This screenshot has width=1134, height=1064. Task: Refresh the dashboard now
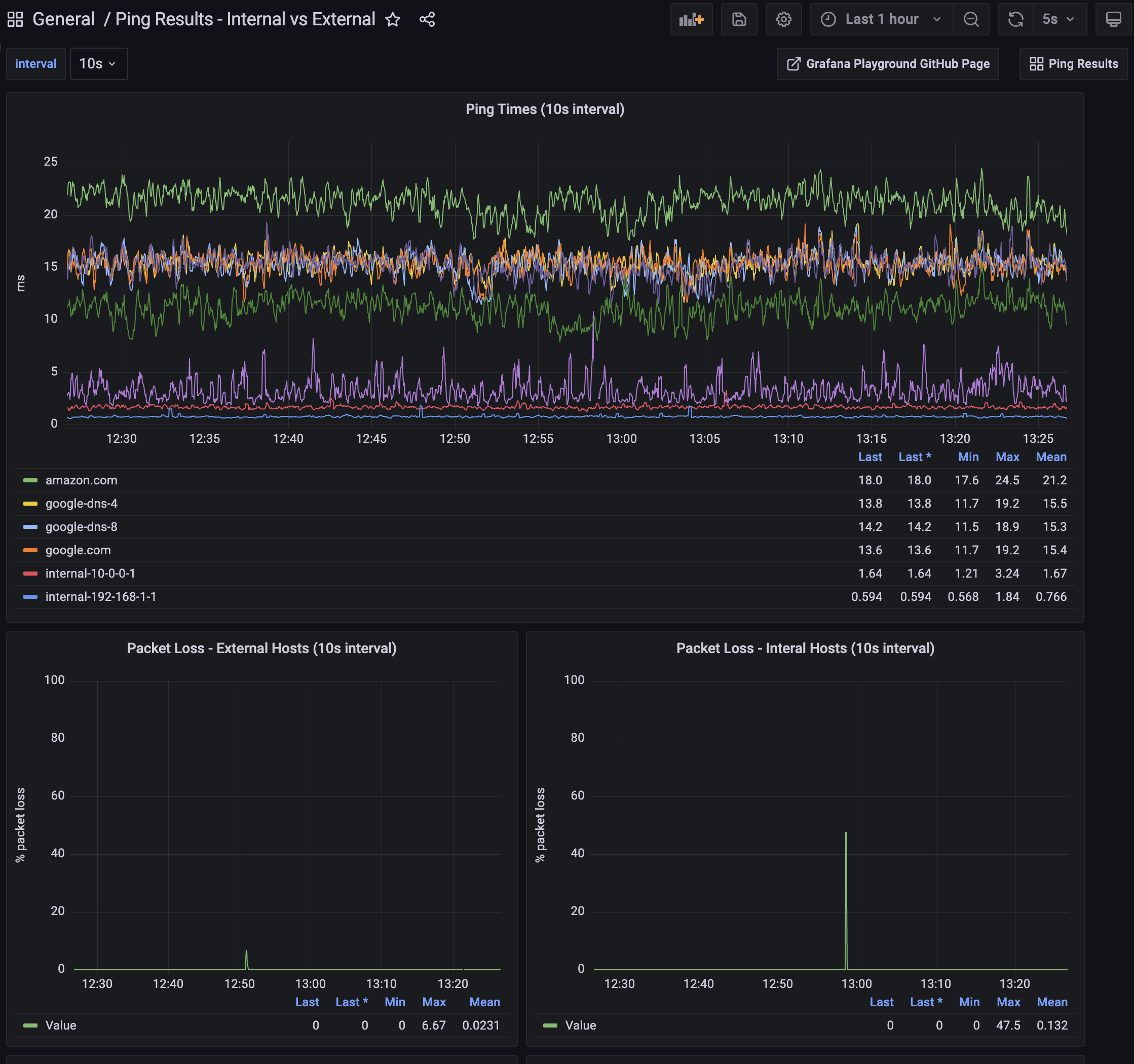[x=1015, y=19]
